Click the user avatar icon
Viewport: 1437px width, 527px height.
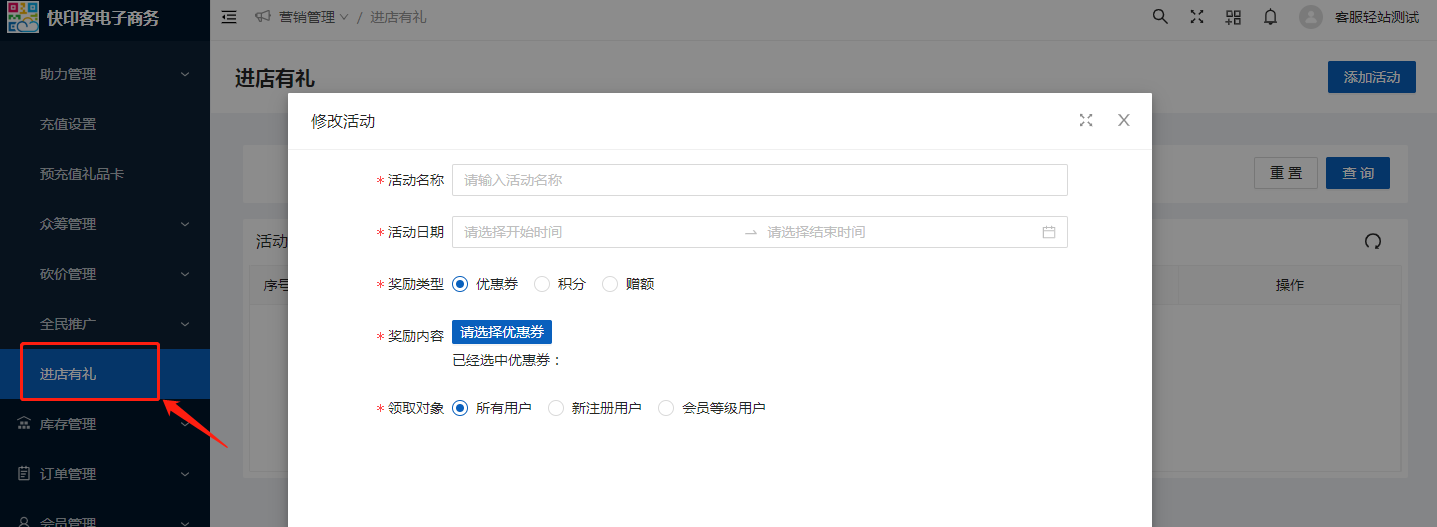tap(1310, 17)
